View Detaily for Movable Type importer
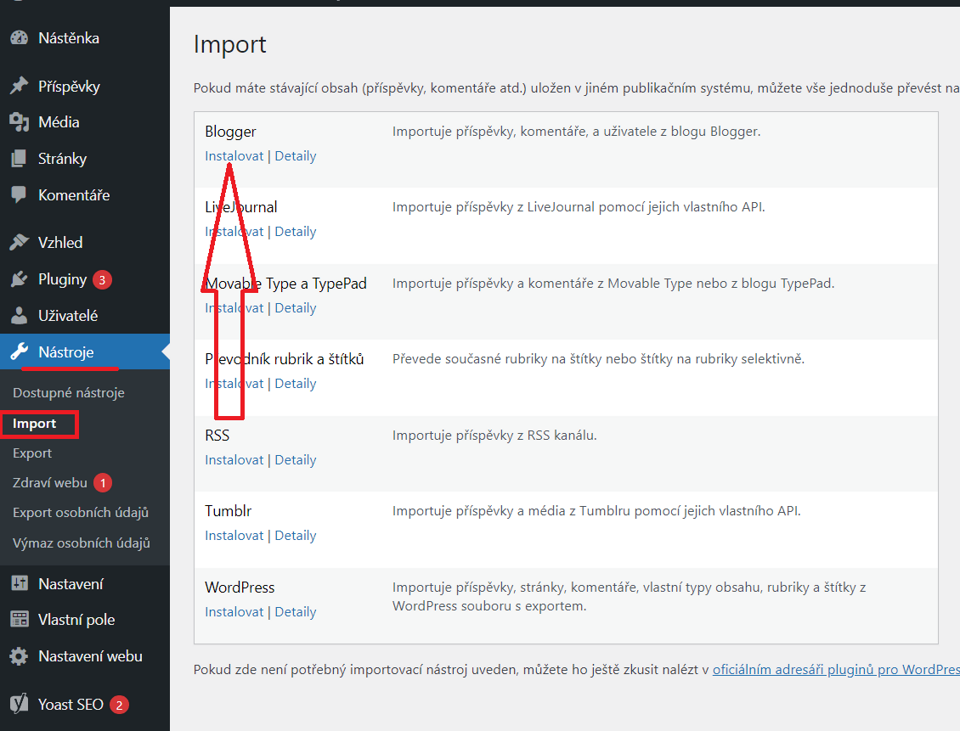Screen dimensions: 960x731 pyautogui.click(x=295, y=308)
